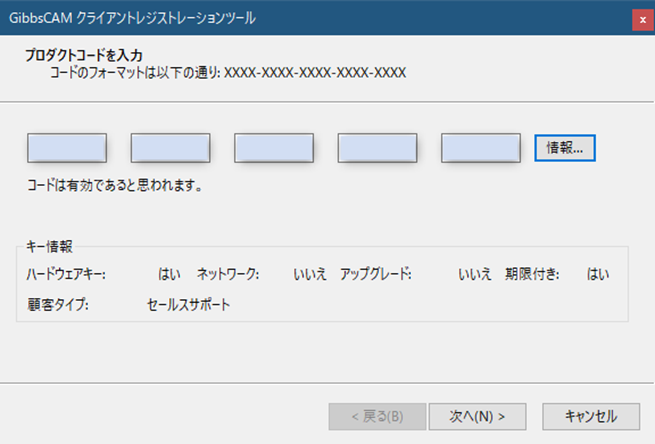Select the third product code segment box
The width and height of the screenshot is (655, 444).
point(274,147)
